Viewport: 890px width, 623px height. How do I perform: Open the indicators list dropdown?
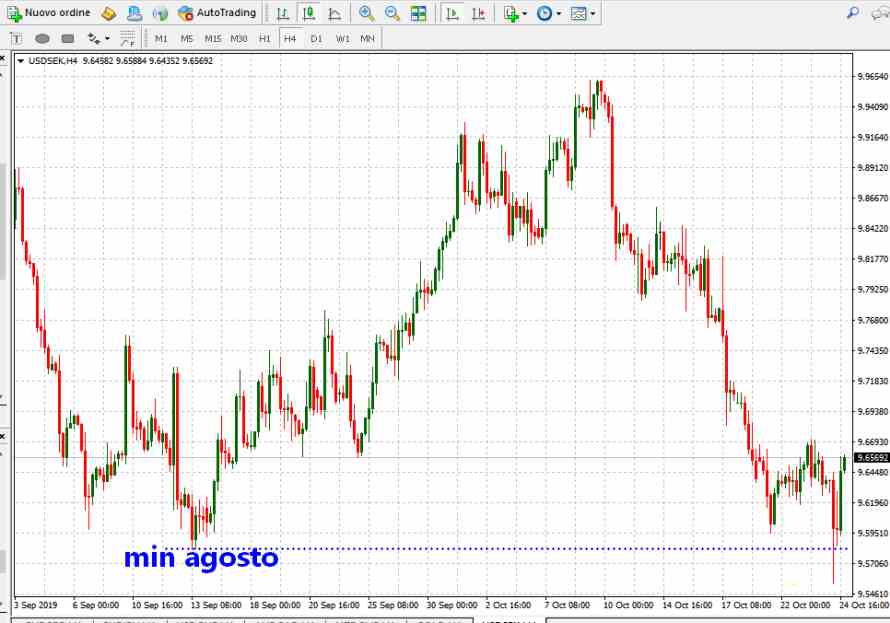point(514,13)
